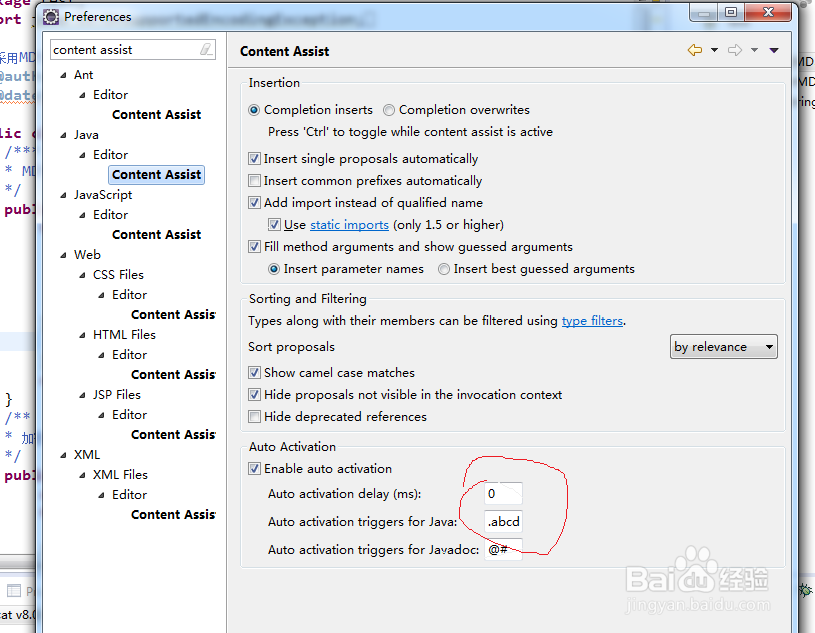Collapse the Java tree node
This screenshot has height=633, width=815.
coord(63,135)
